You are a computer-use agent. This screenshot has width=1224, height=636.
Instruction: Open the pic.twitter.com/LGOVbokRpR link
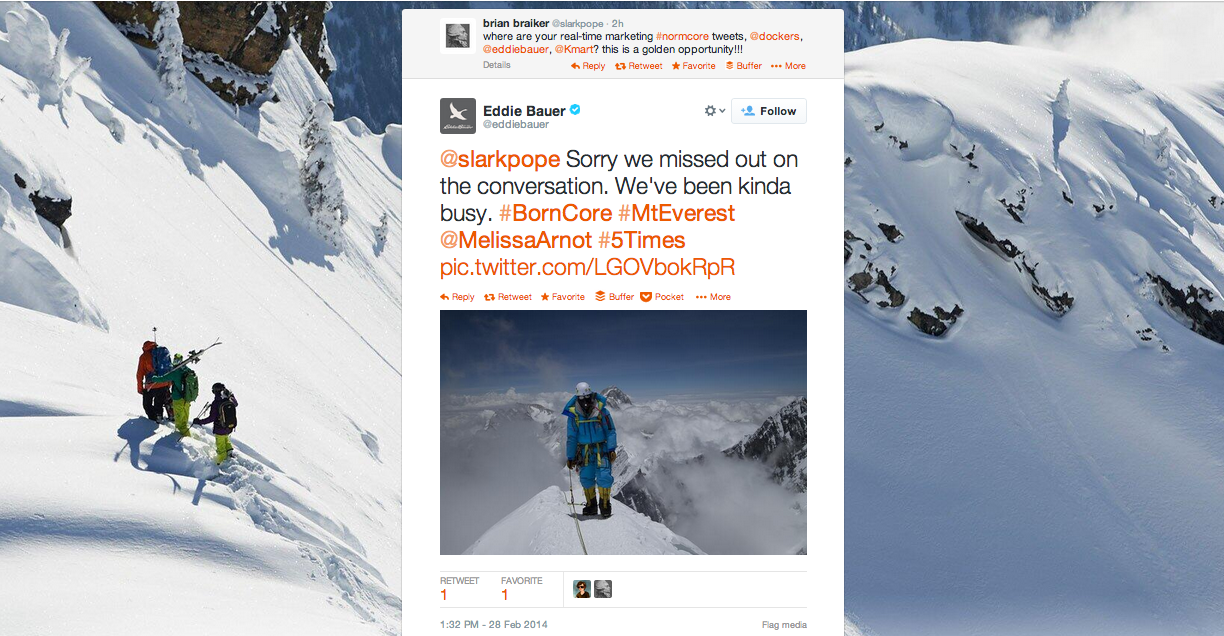tap(587, 267)
